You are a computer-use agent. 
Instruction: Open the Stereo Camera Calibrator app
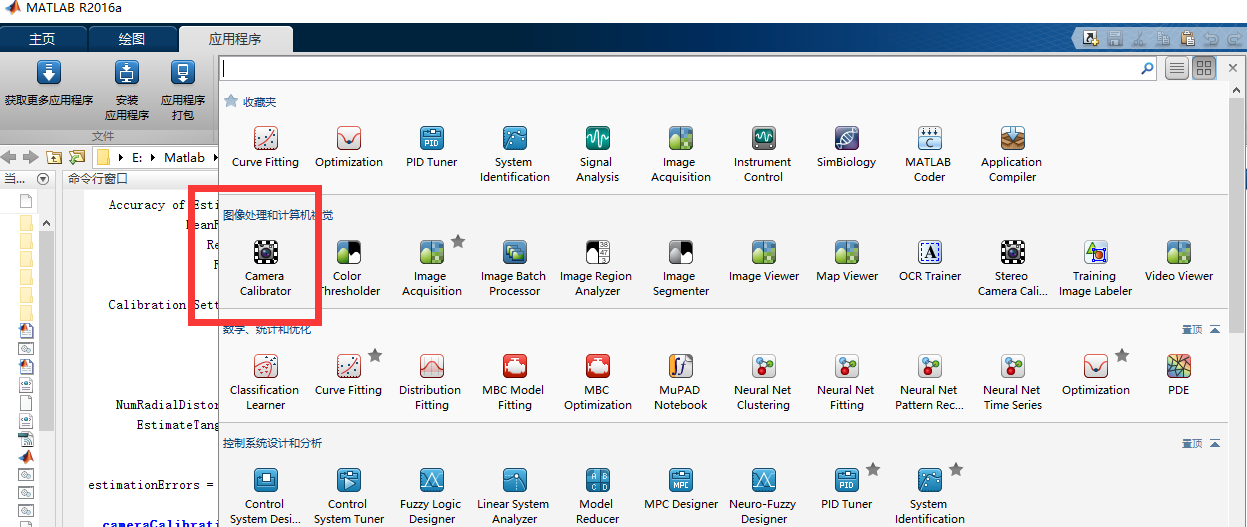[1012, 268]
